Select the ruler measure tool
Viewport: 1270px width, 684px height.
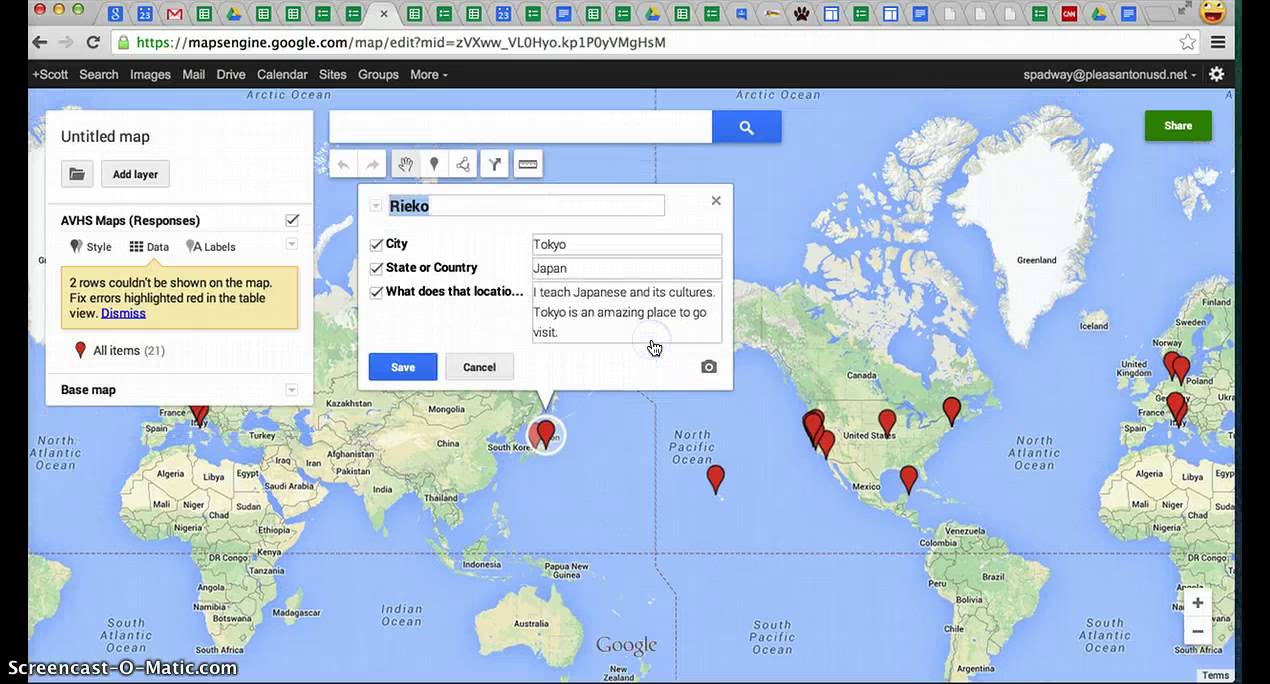(528, 165)
